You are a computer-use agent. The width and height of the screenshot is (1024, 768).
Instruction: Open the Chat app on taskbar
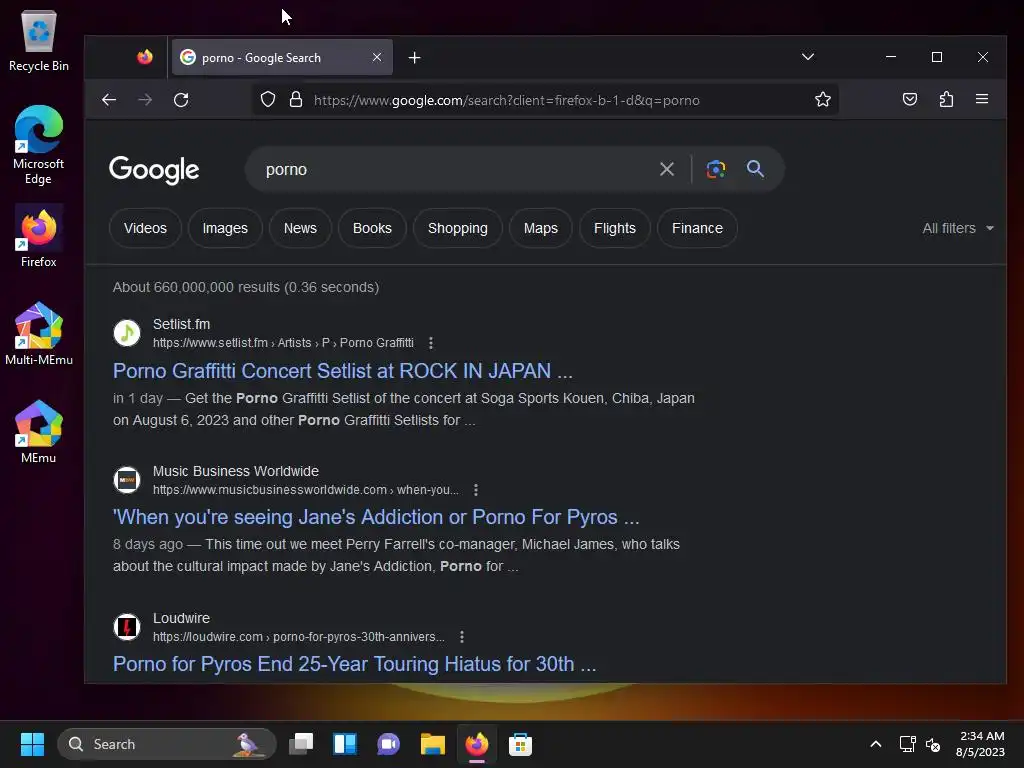[x=389, y=744]
